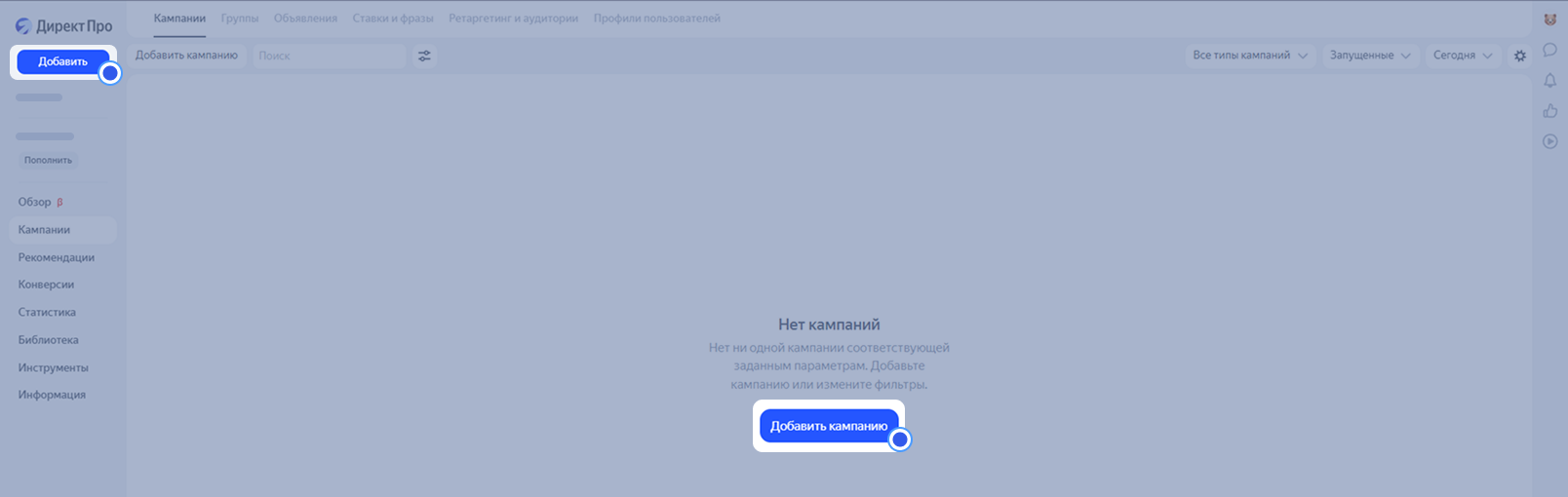This screenshot has height=497, width=1568.
Task: Click the blue Добавить button
Action: click(x=63, y=61)
